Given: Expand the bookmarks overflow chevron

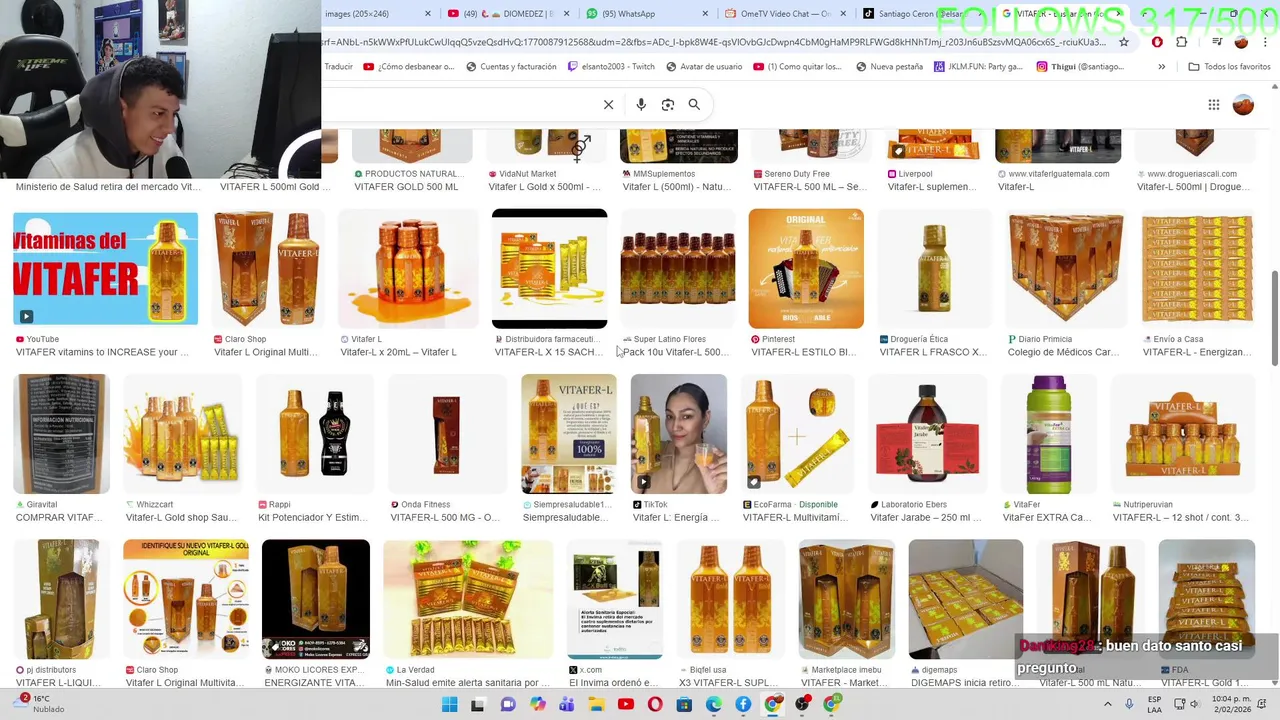Looking at the screenshot, I should click(x=1161, y=66).
